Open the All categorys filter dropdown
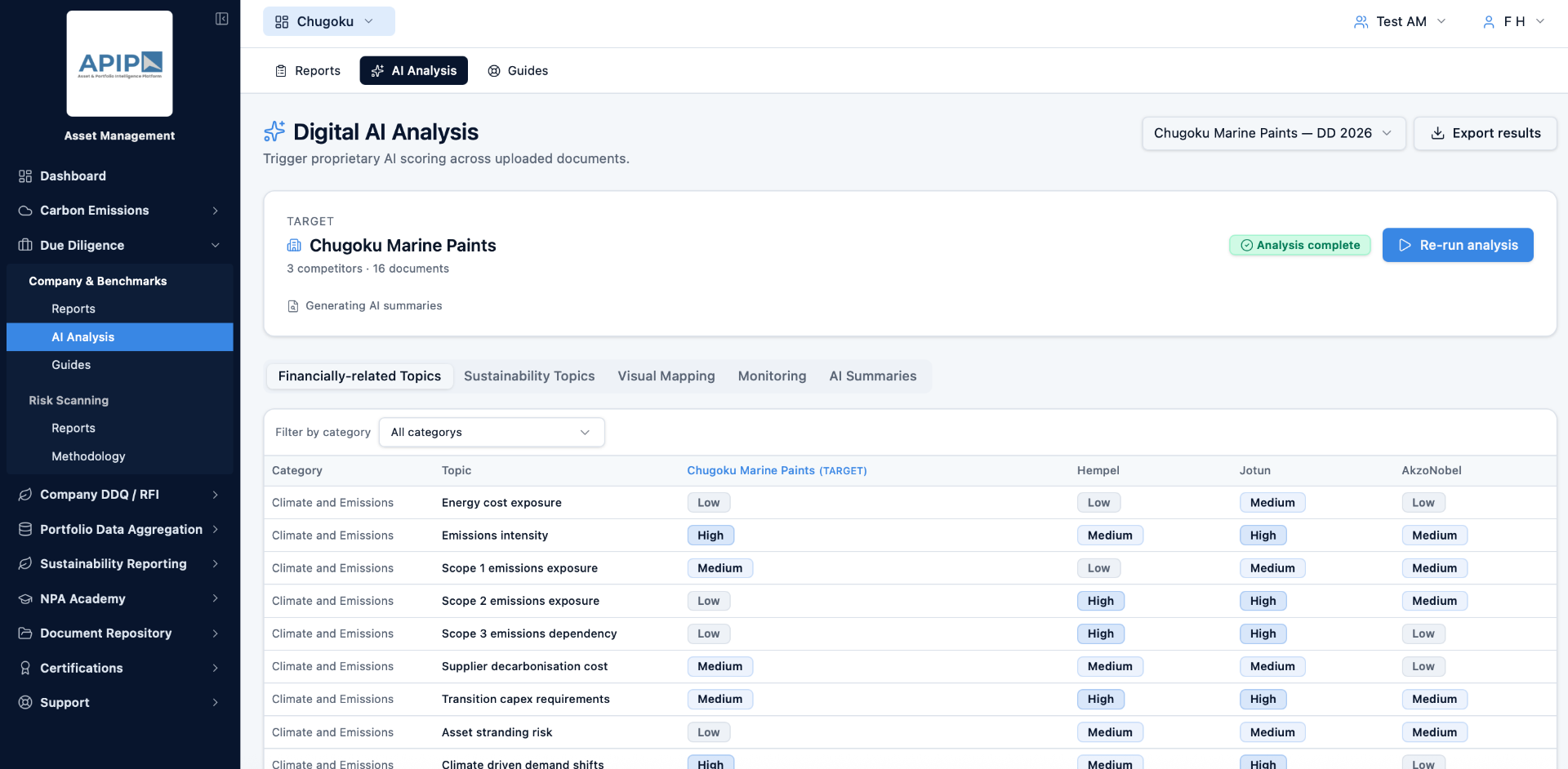 coord(492,433)
